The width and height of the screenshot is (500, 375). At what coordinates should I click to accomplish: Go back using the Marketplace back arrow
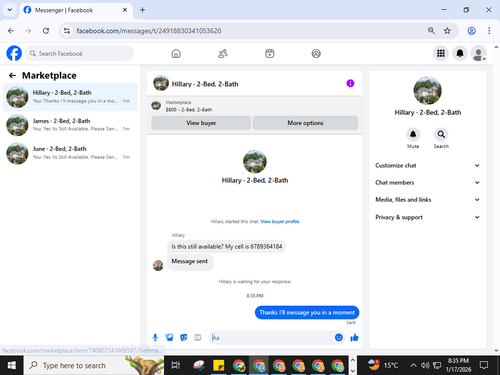click(x=12, y=76)
